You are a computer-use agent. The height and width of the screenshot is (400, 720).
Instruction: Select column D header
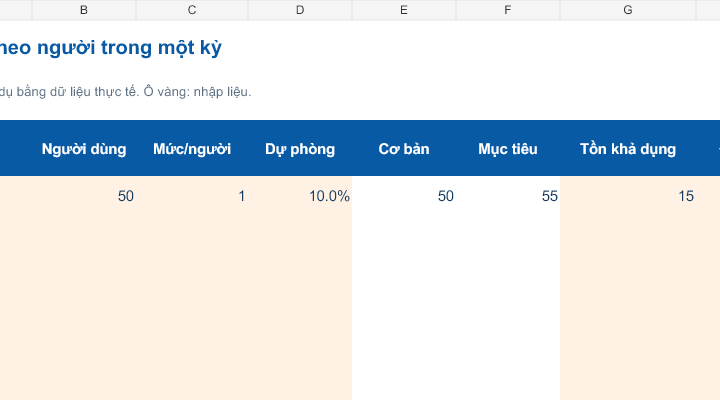click(x=300, y=10)
